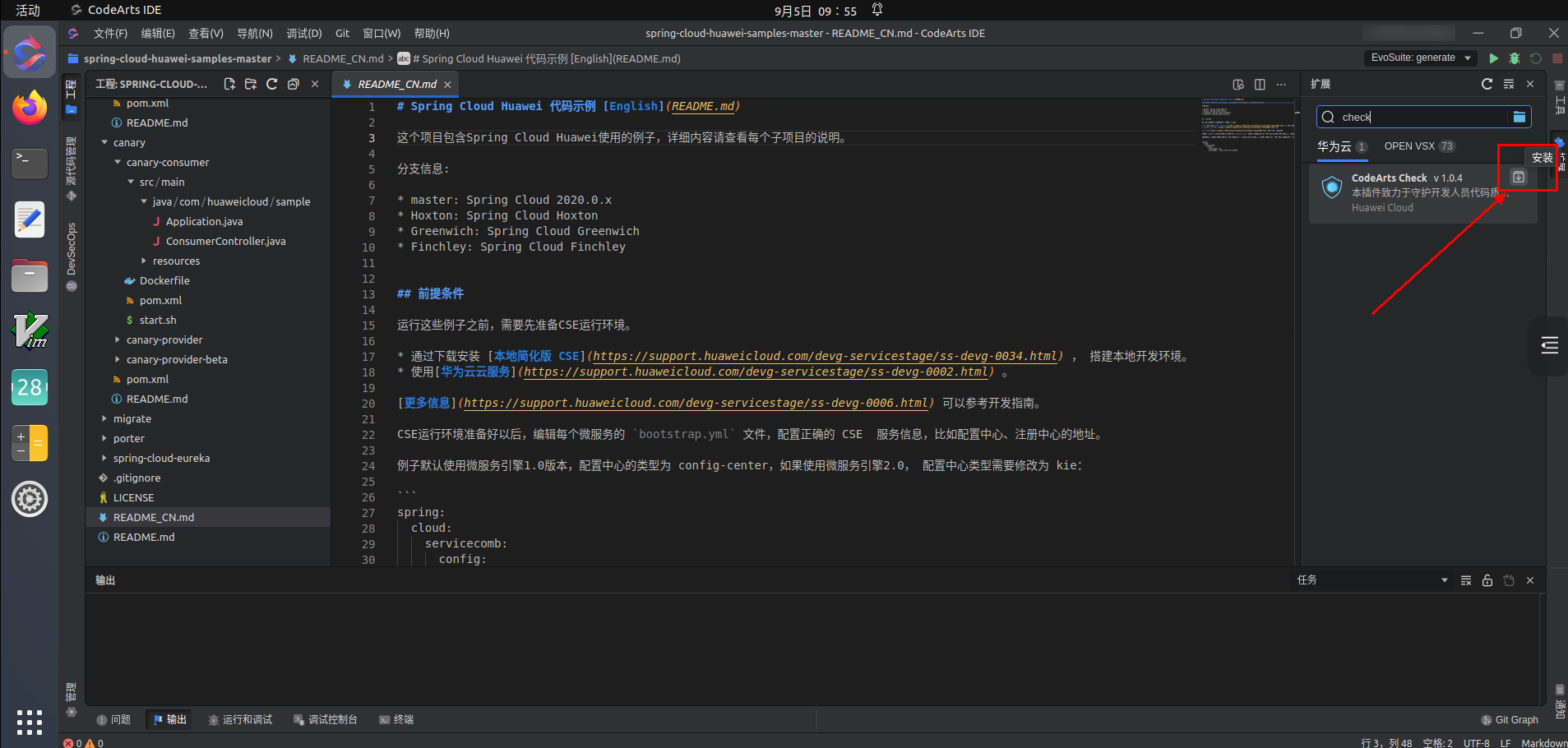The height and width of the screenshot is (748, 1568).
Task: Open the 编辑(E) menu
Action: click(x=158, y=33)
